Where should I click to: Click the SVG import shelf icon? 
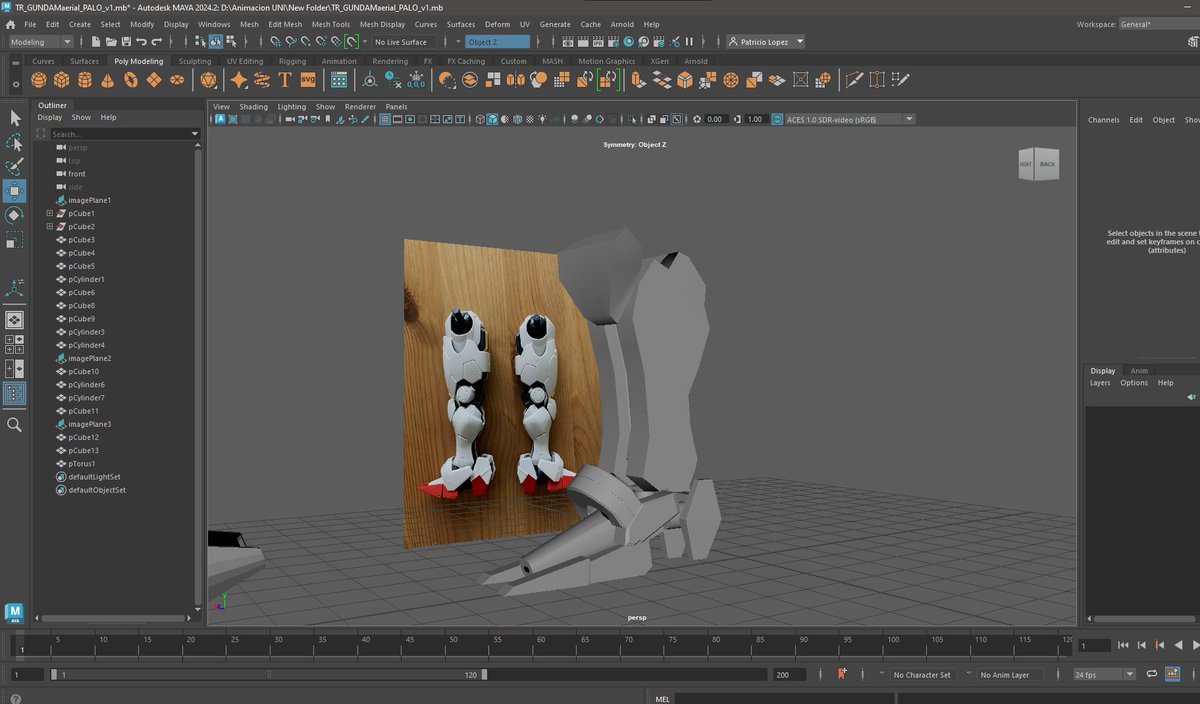[308, 80]
